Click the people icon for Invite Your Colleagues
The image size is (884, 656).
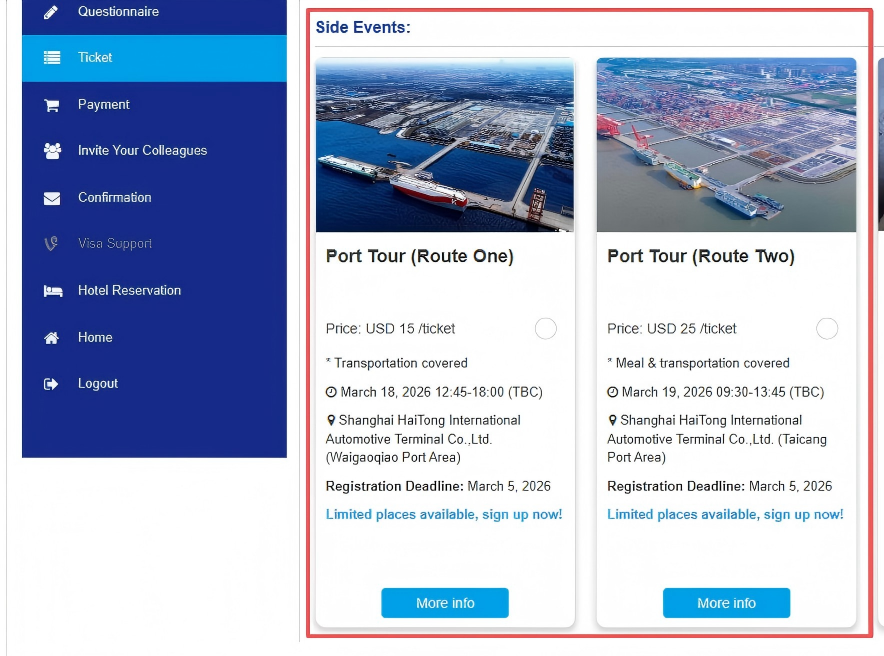coord(52,151)
